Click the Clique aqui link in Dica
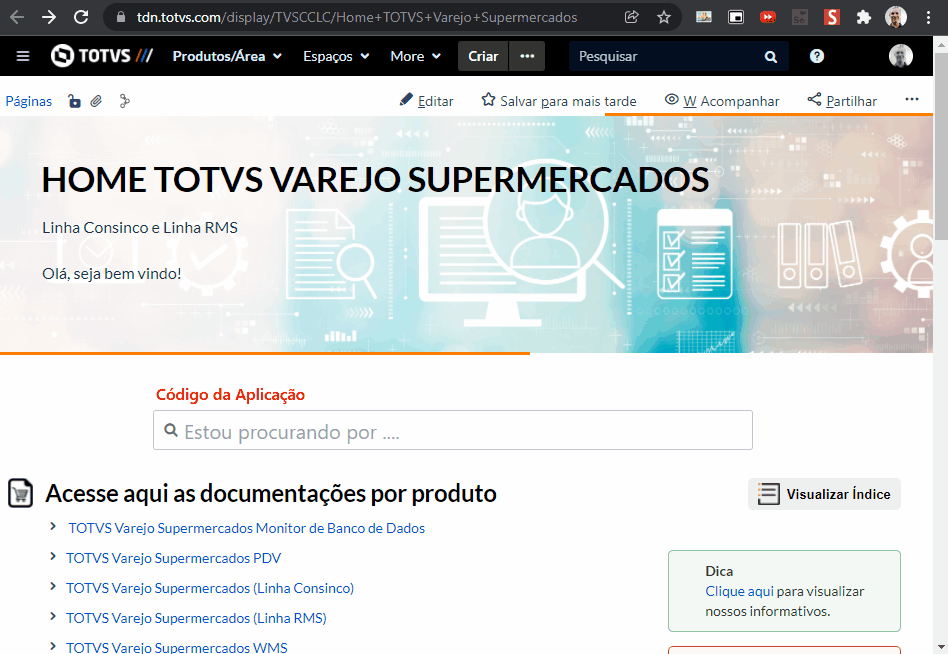Viewport: 948px width, 654px height. click(x=739, y=591)
